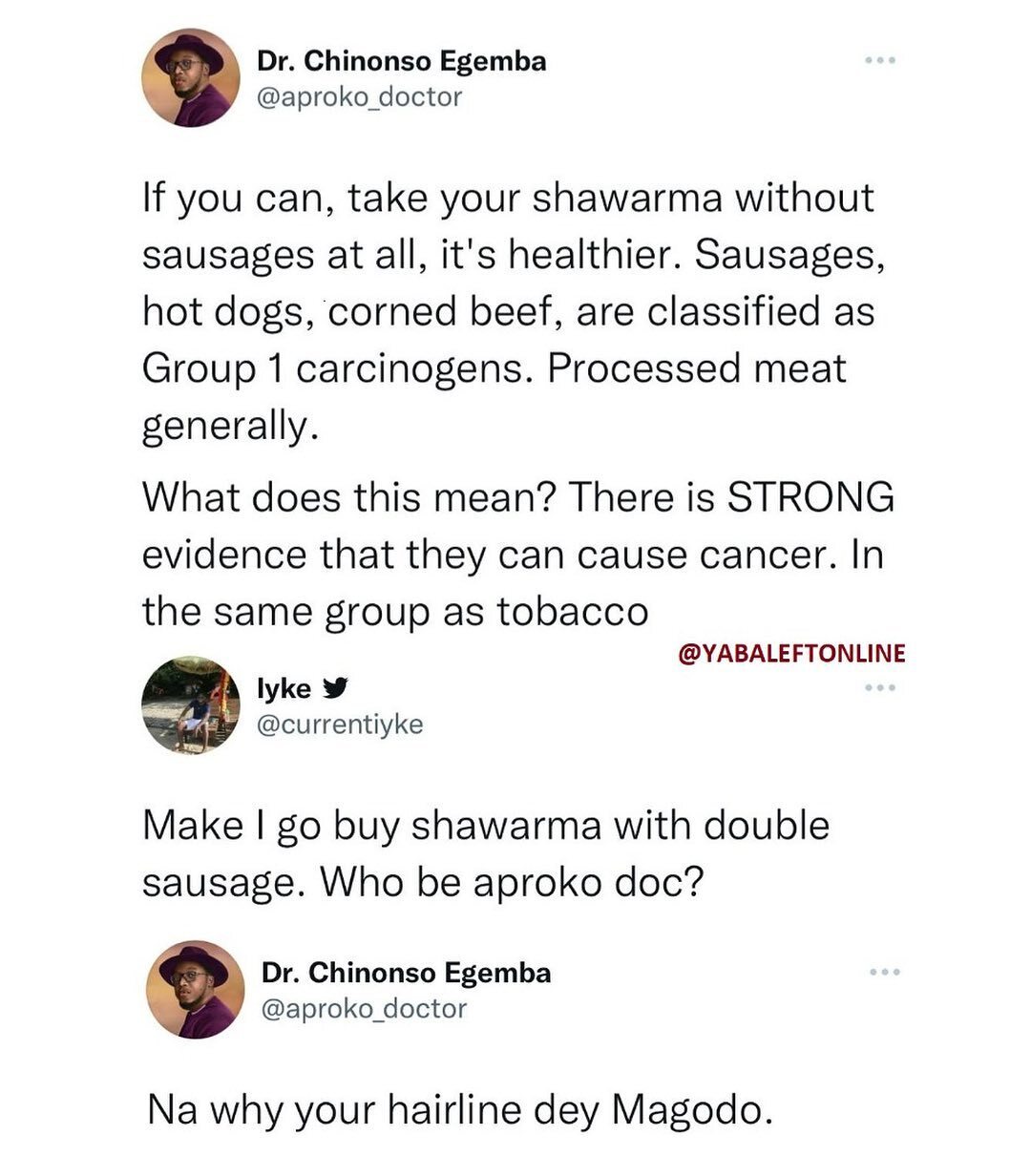Open more options on the shawarma health tweet

(x=879, y=61)
